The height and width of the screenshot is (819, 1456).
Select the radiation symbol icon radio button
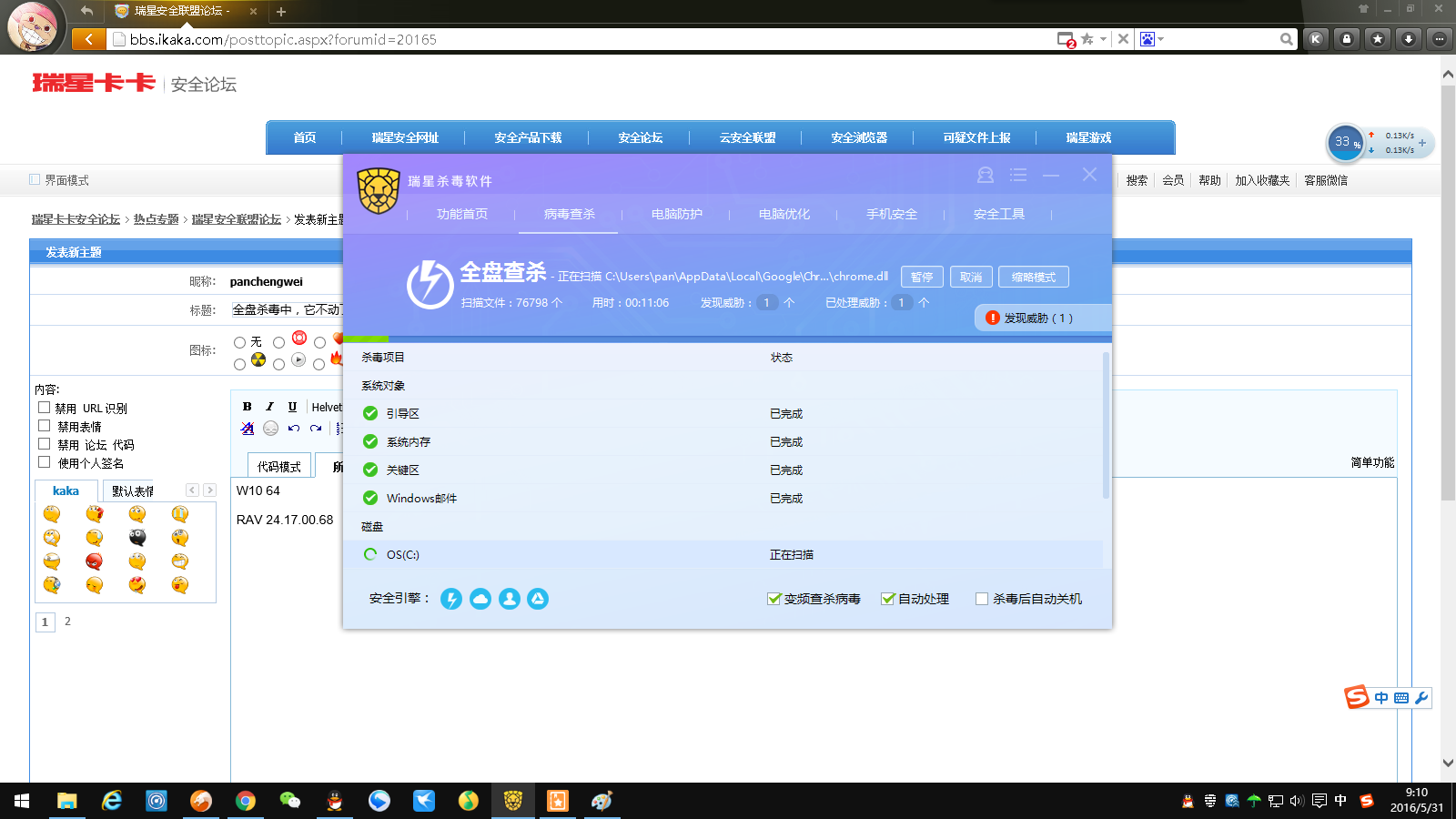point(239,364)
